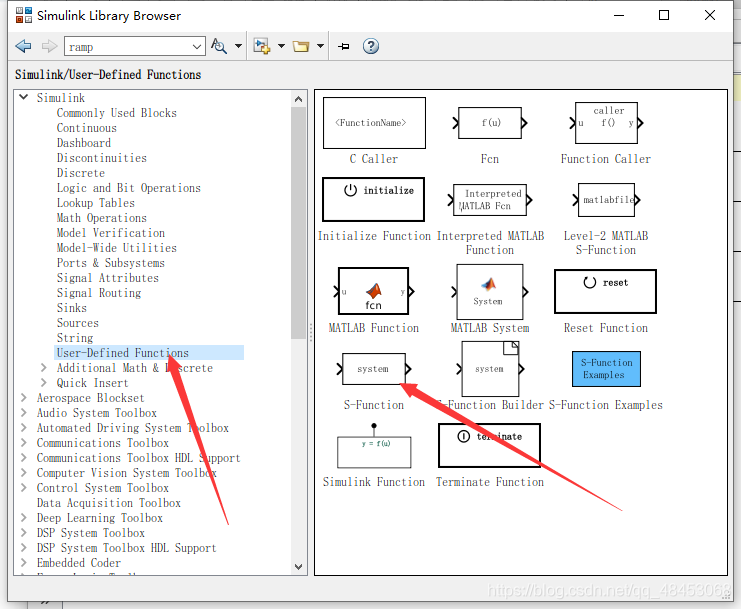Select the S-Function block
741x609 pixels.
(373, 369)
